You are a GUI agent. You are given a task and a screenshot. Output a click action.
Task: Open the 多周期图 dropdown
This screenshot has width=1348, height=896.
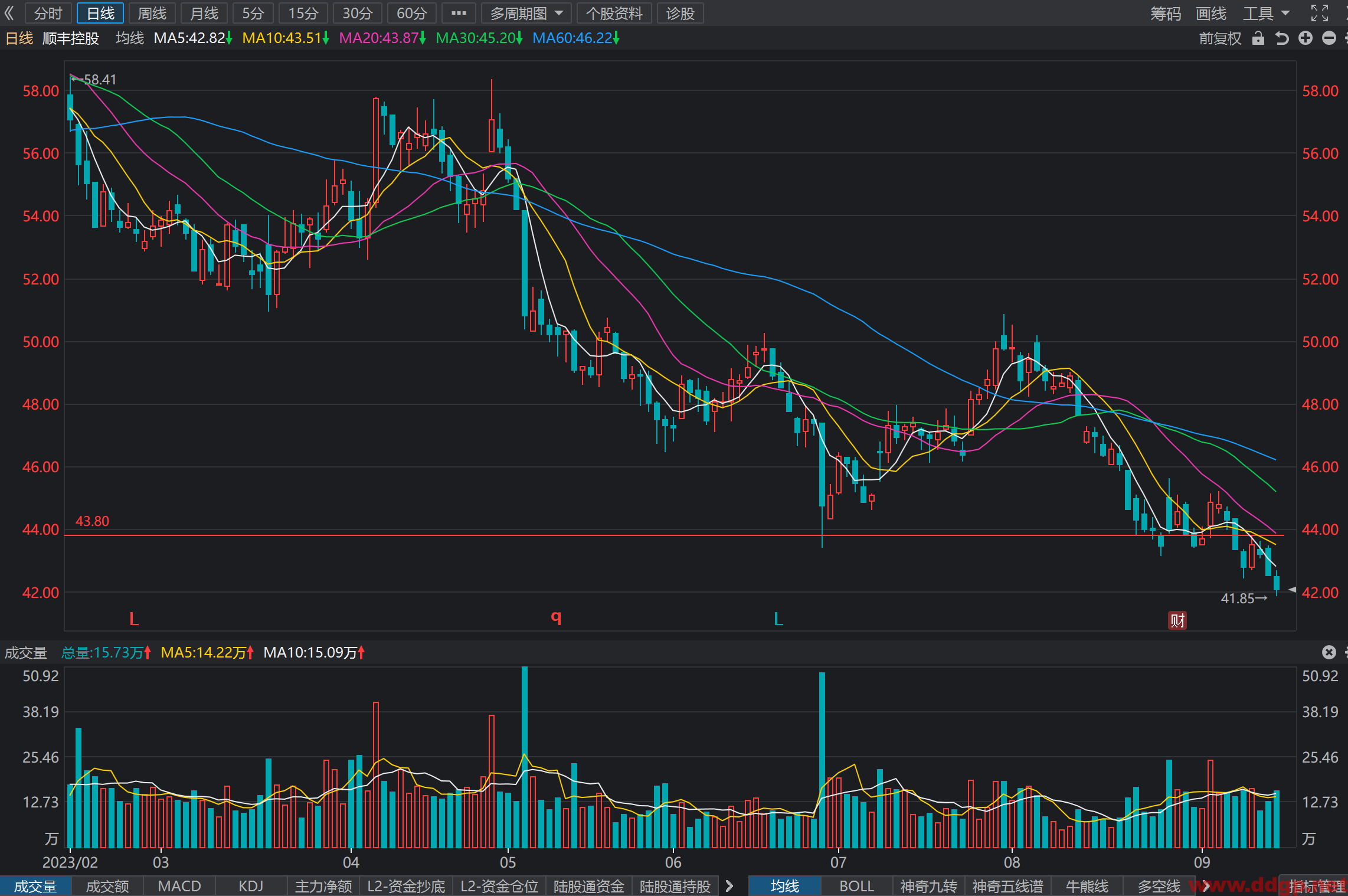coord(526,13)
